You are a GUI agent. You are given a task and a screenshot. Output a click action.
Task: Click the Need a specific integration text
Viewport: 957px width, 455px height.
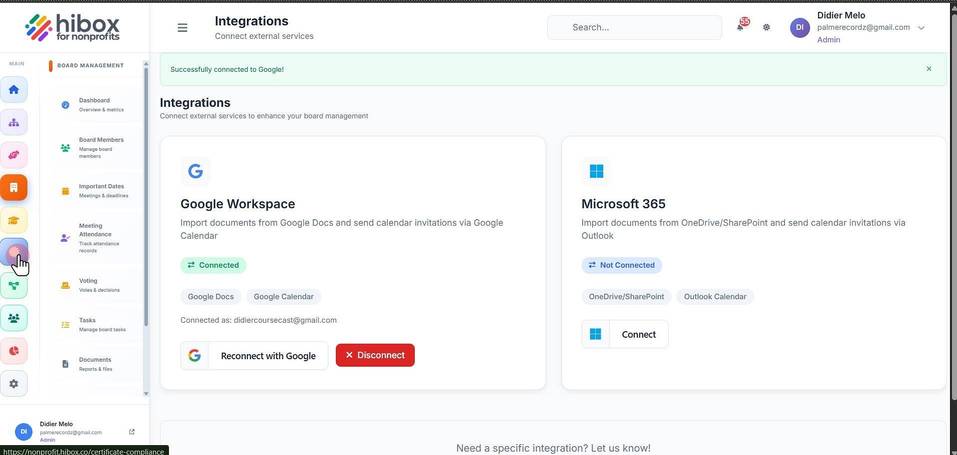click(553, 448)
